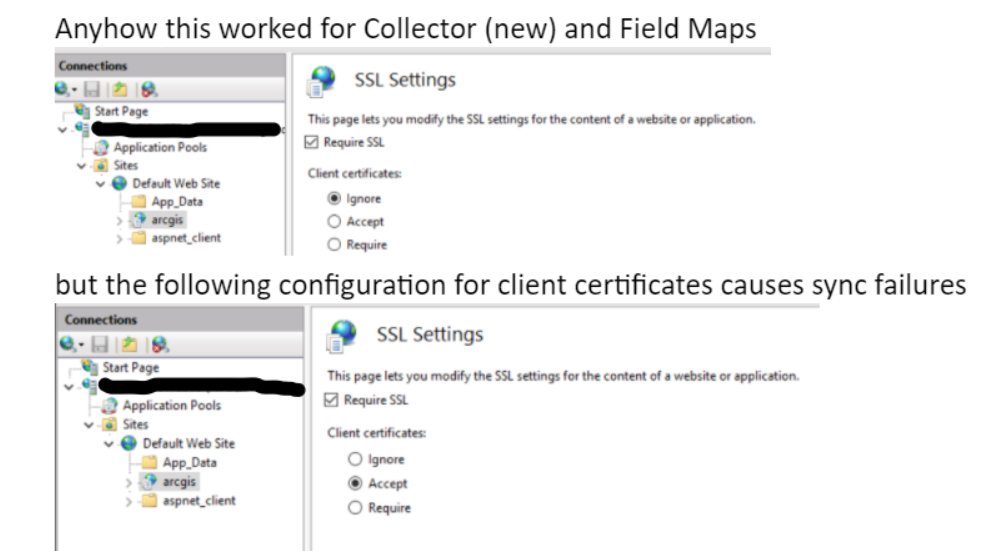
Task: Click heading 'Anyhow this worked for Collector'
Action: (x=406, y=29)
